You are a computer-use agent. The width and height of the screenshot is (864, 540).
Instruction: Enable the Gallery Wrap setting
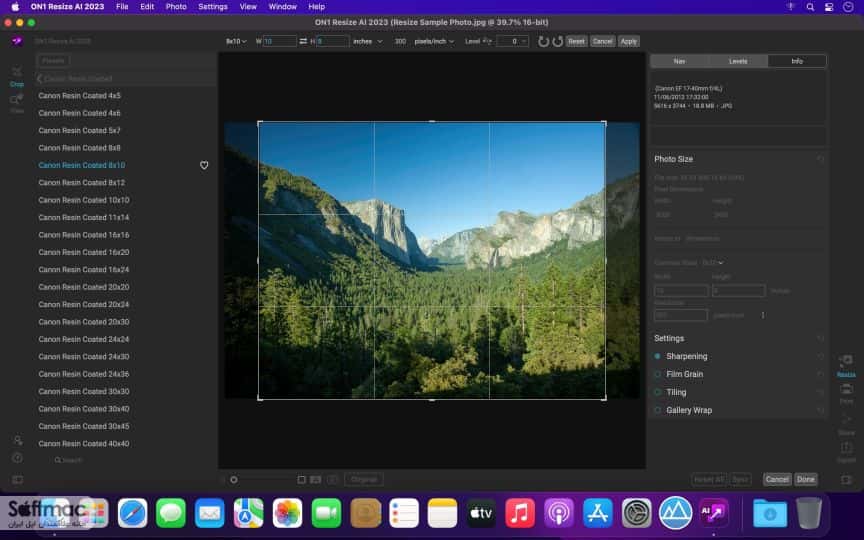coord(657,411)
